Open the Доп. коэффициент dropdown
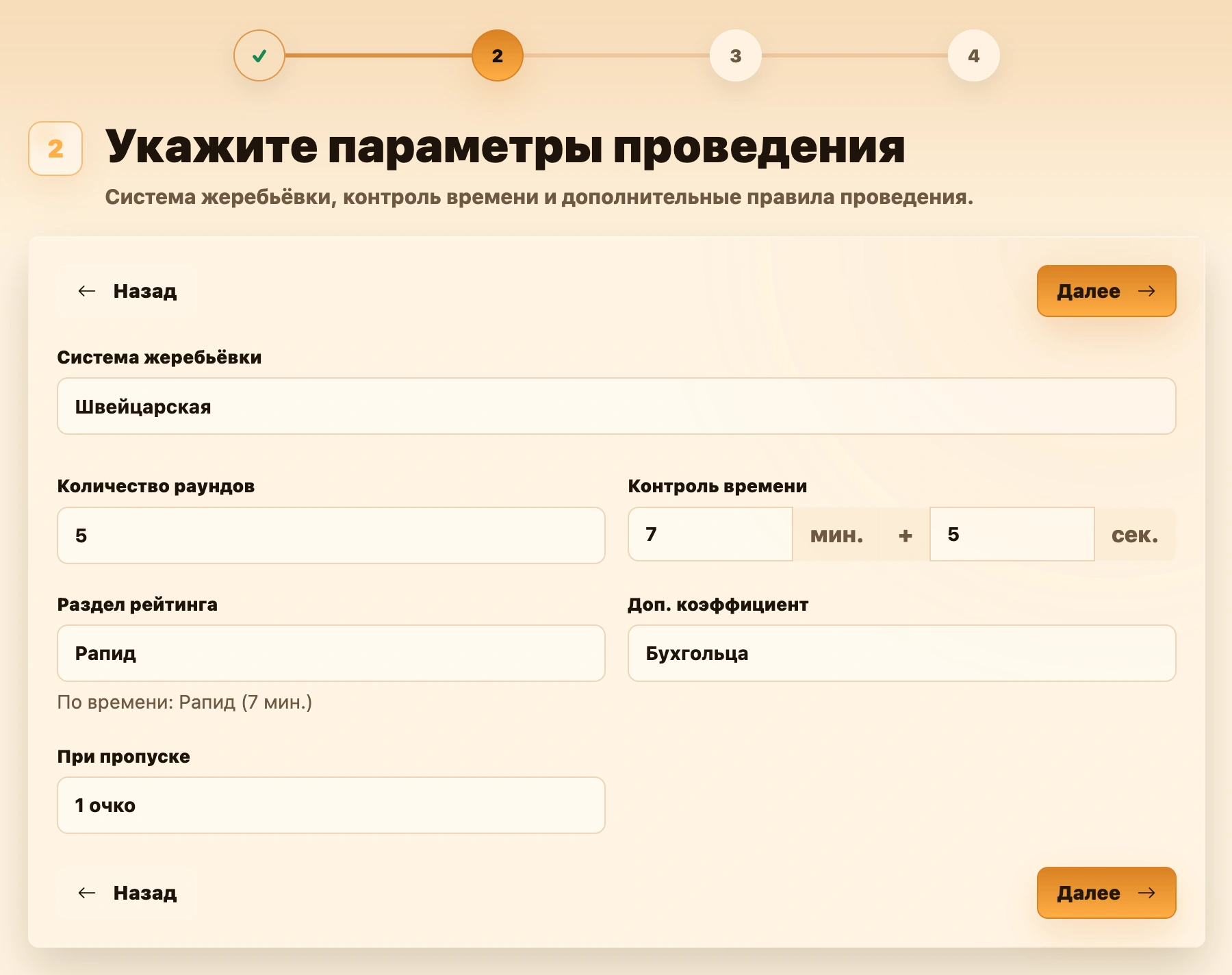The height and width of the screenshot is (975, 1232). tap(902, 653)
